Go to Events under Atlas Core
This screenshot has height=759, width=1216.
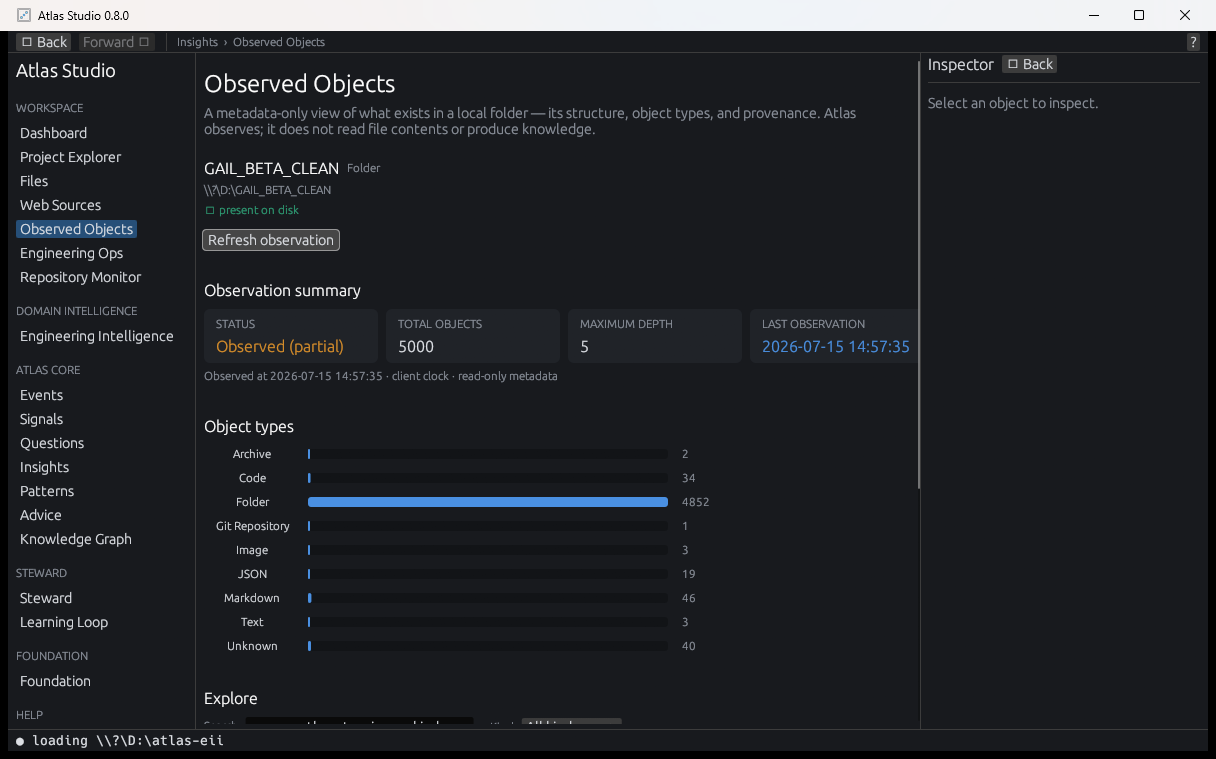point(41,395)
